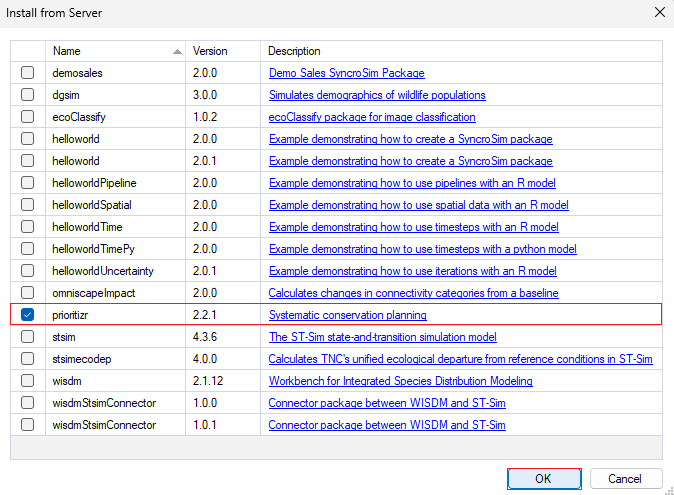The image size is (674, 495).
Task: Click the helloworldUncertainty package name
Action: coord(103,271)
